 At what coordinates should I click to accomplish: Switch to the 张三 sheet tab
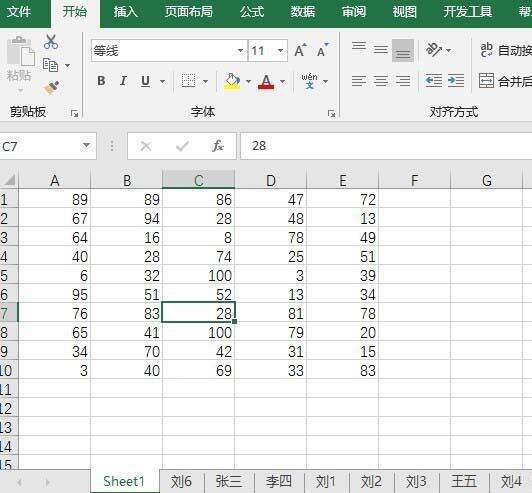229,481
